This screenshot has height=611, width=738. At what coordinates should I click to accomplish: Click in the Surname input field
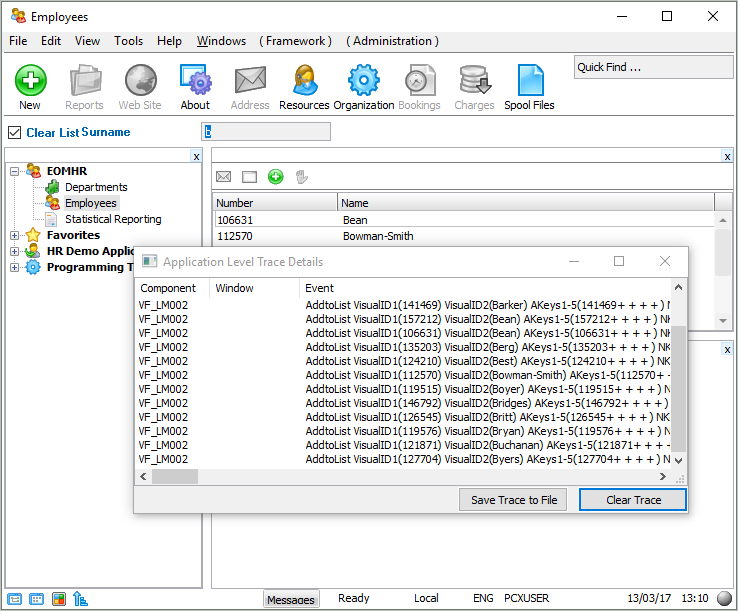pos(266,132)
